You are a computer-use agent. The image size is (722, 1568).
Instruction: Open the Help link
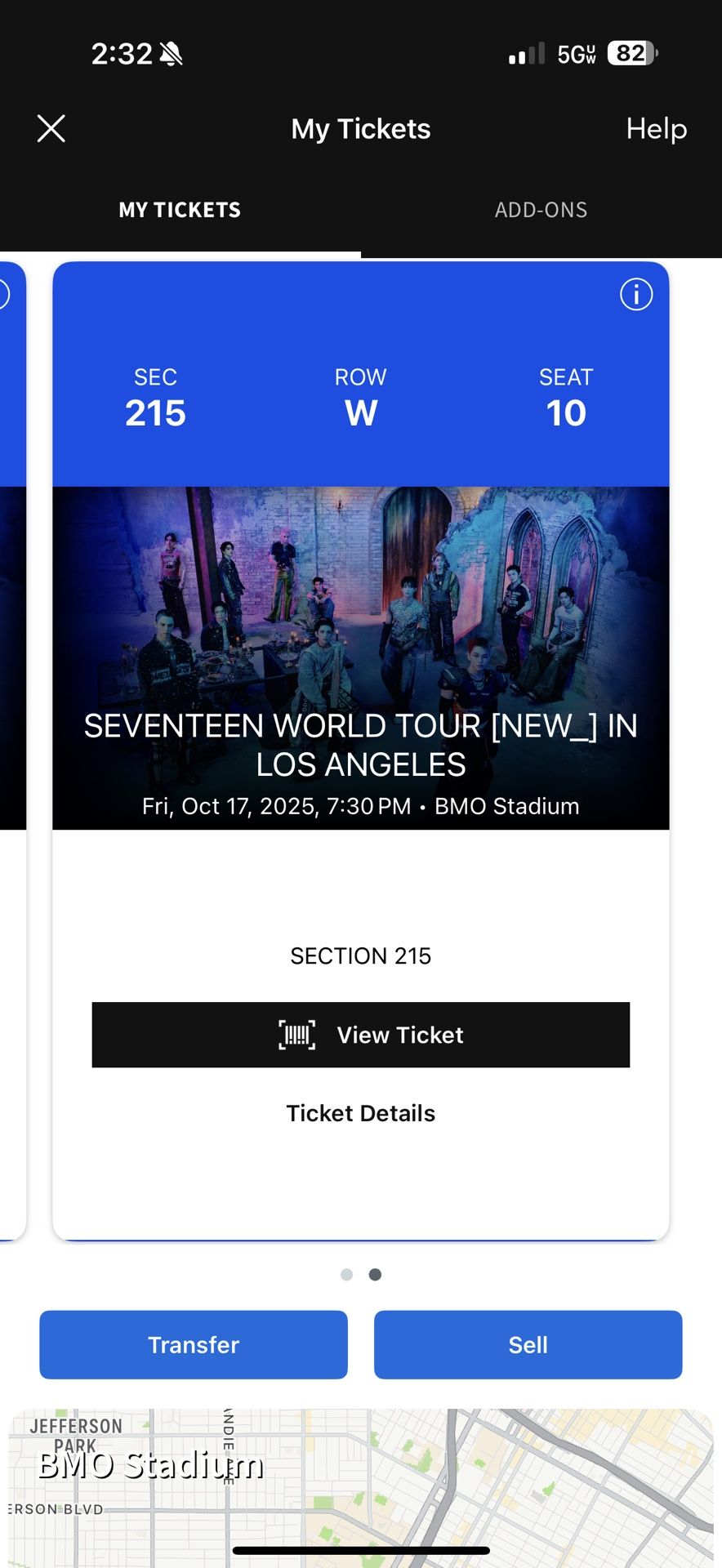pyautogui.click(x=656, y=128)
